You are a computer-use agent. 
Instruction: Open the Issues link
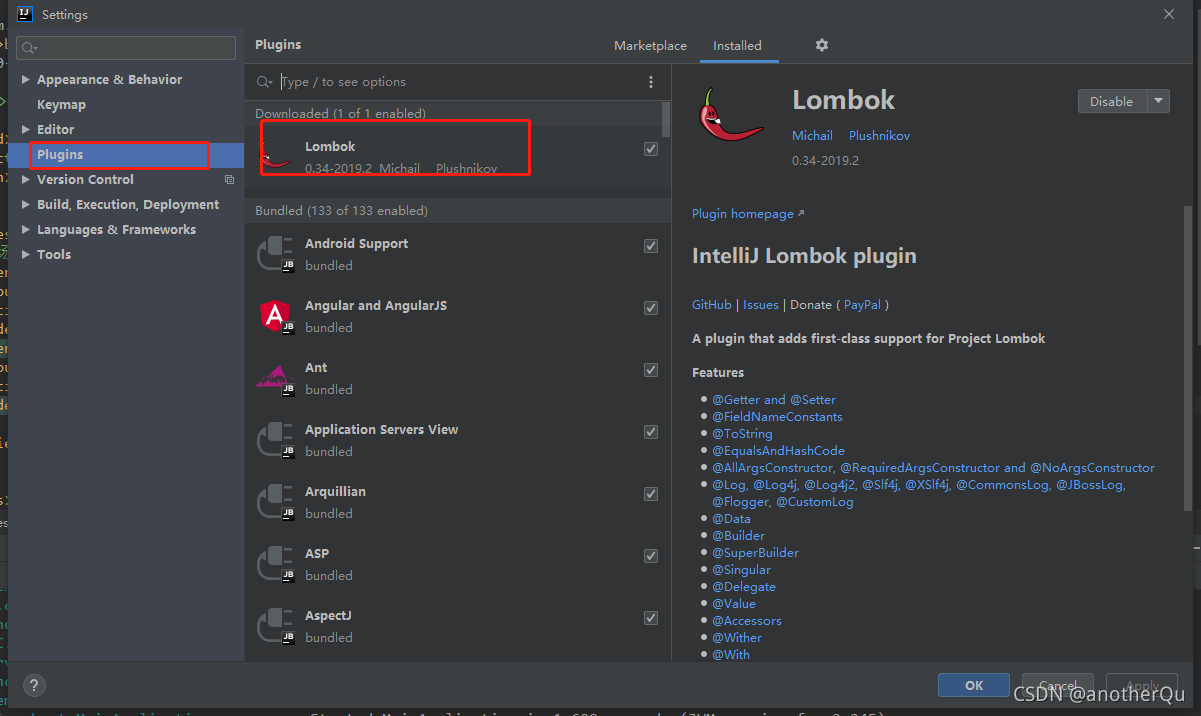(761, 305)
